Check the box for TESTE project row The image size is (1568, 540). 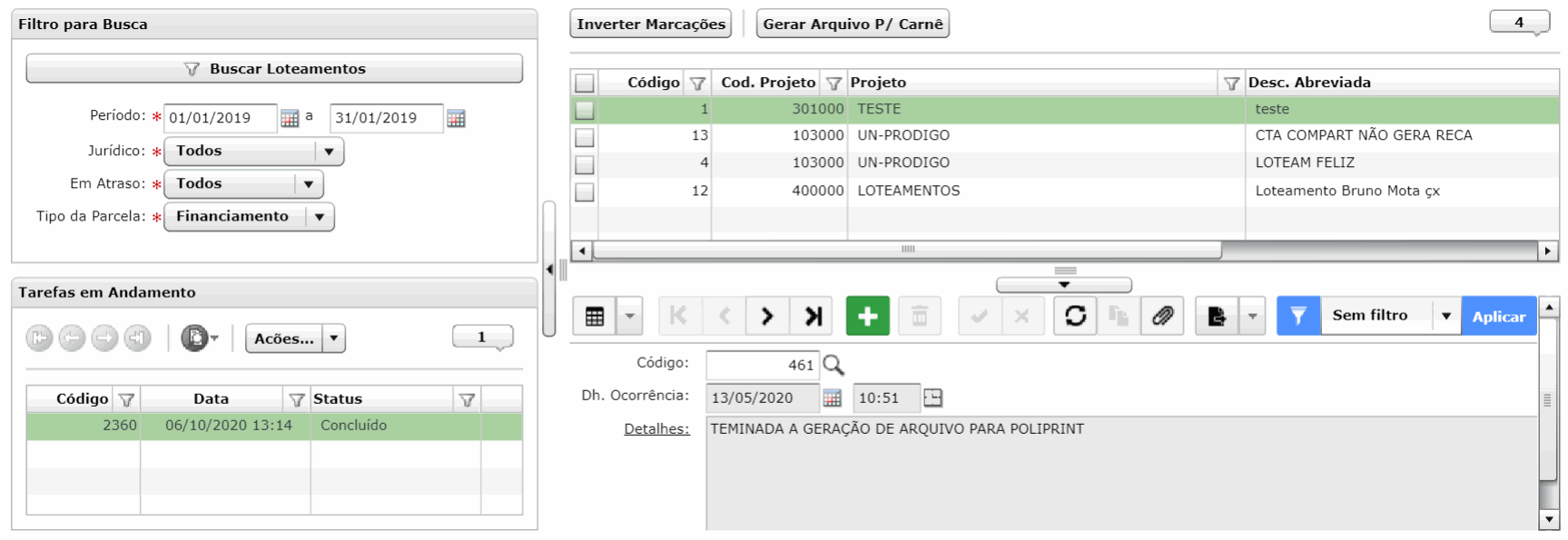[x=585, y=110]
